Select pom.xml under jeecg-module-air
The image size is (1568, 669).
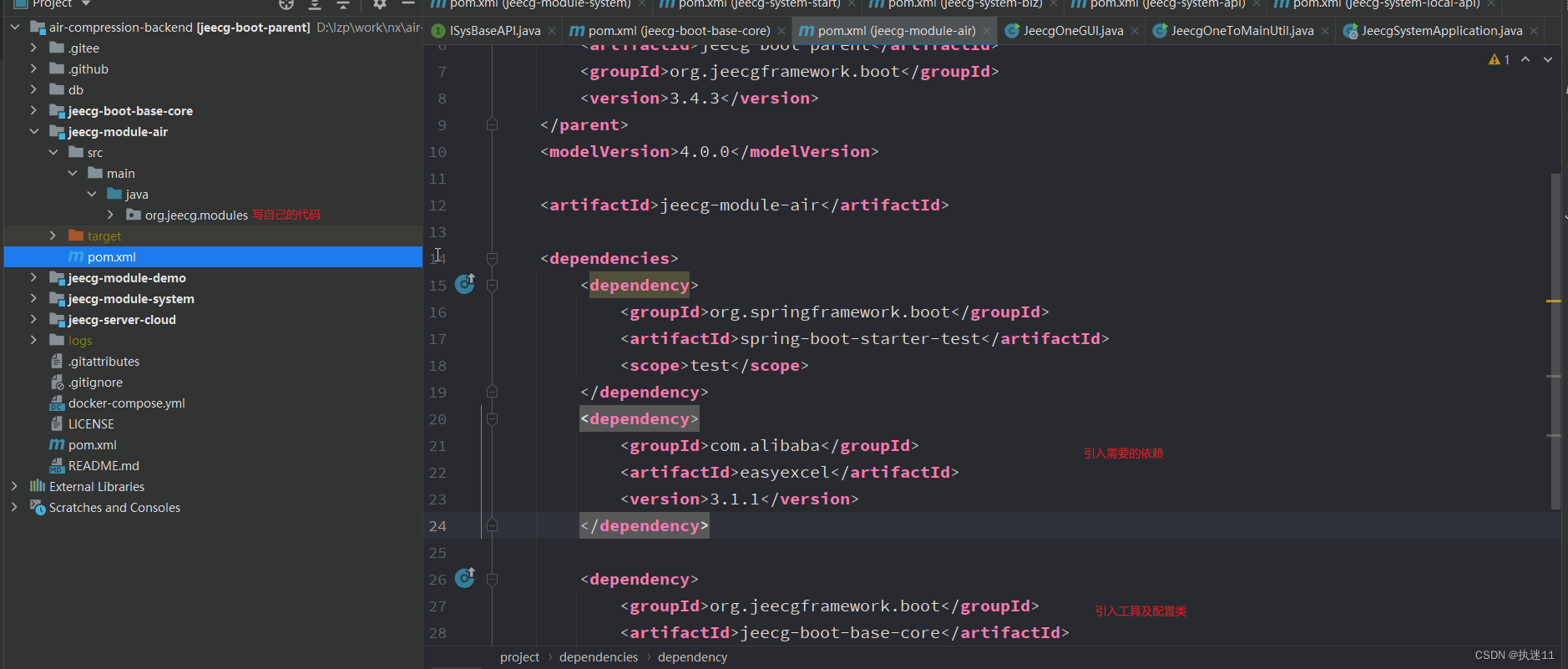coord(213,256)
